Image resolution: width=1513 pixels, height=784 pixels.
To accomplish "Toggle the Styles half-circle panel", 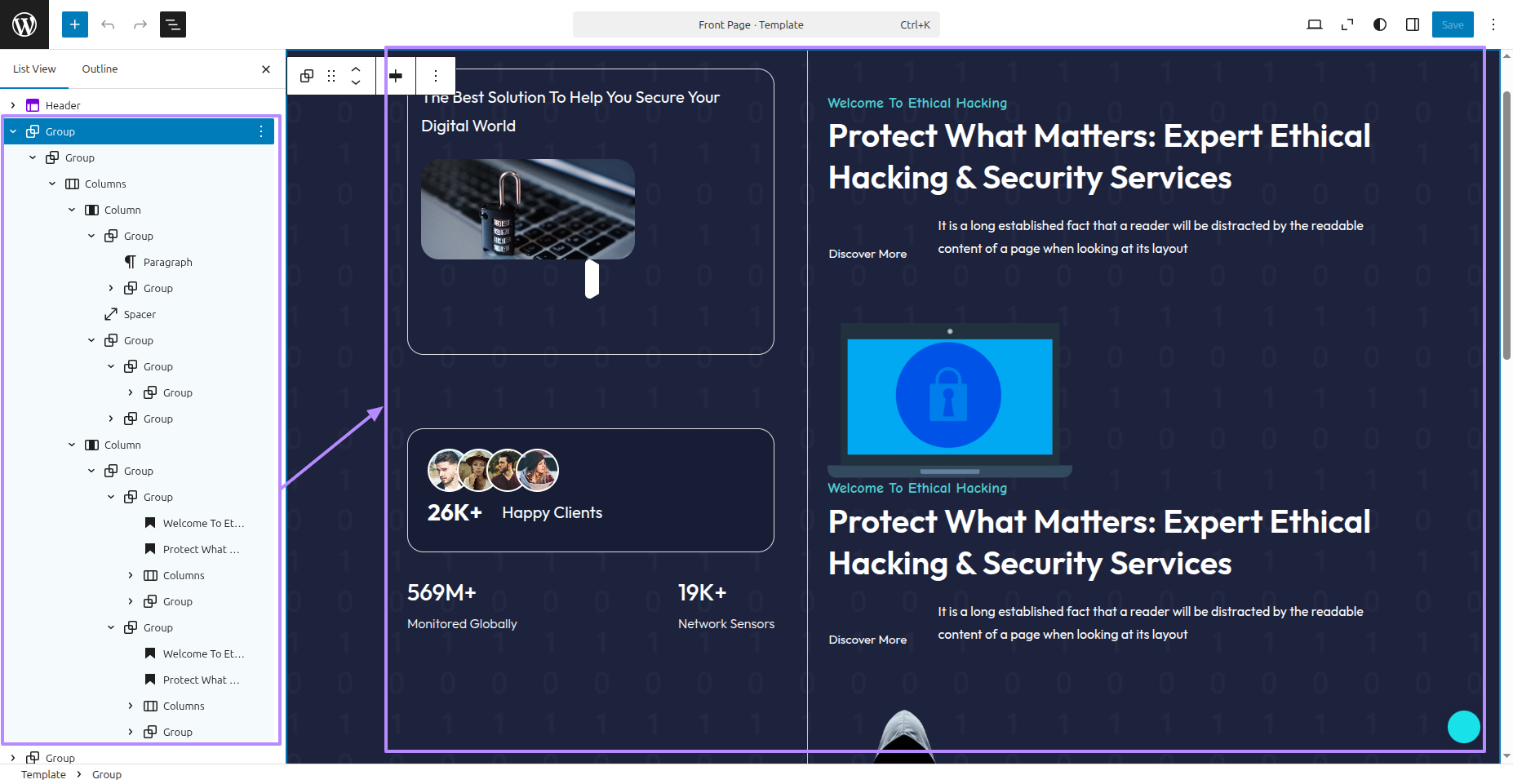I will [x=1380, y=24].
